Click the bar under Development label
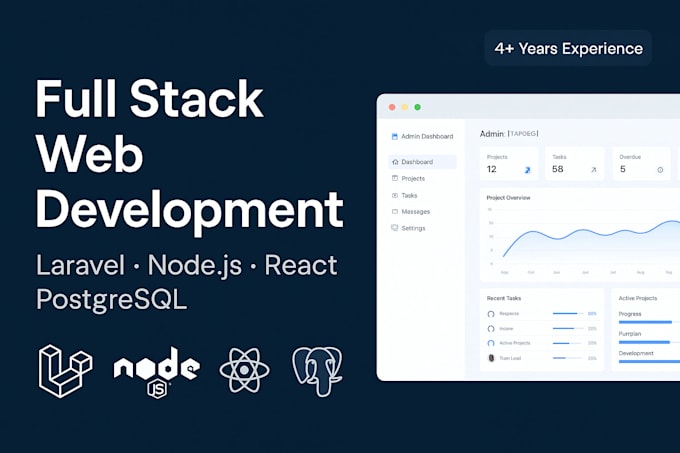 [649, 362]
